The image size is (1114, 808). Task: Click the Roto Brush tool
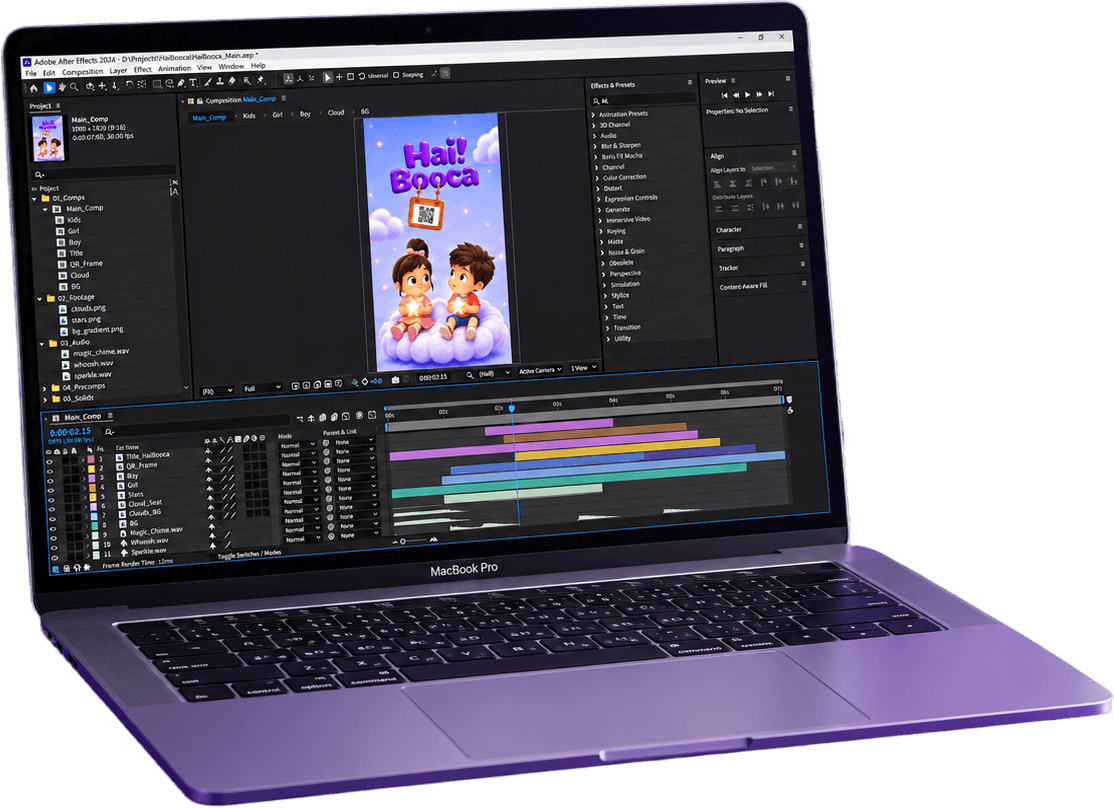[x=247, y=81]
